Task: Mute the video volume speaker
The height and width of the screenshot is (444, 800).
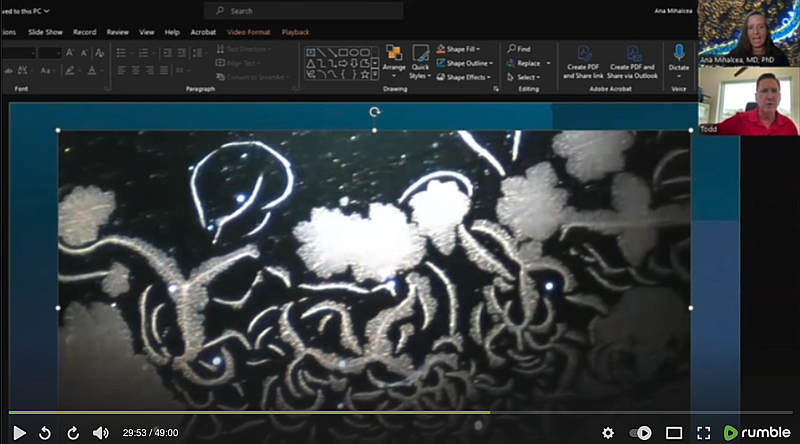Action: [100, 432]
